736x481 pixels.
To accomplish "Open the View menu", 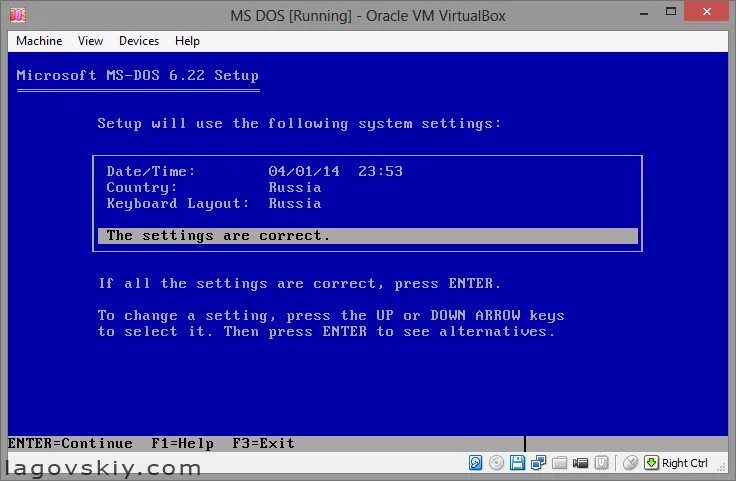I will 90,41.
